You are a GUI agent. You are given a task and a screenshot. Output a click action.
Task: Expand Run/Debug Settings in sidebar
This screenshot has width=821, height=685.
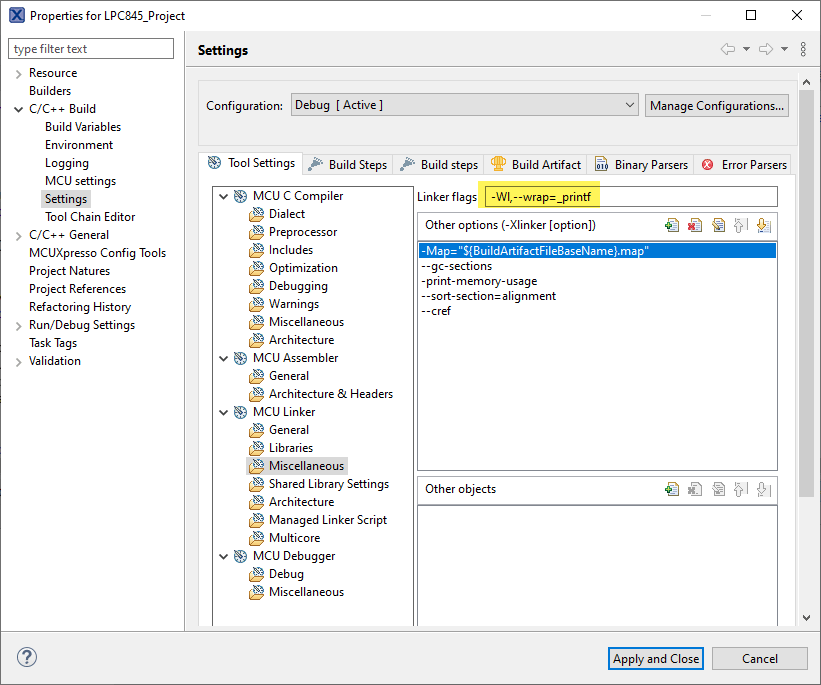pyautogui.click(x=18, y=325)
